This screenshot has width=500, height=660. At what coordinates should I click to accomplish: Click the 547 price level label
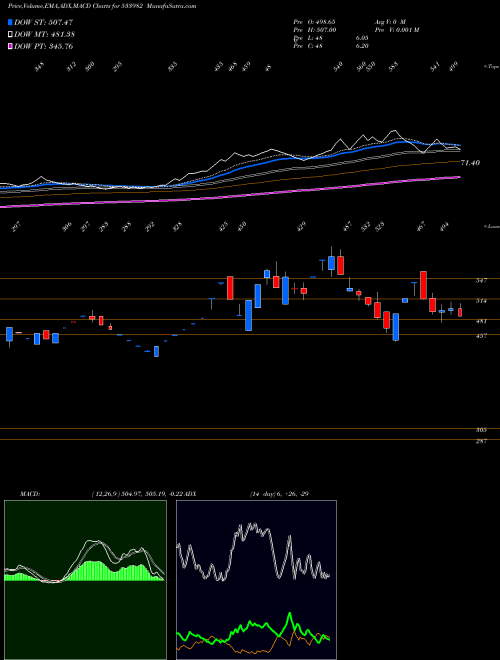[482, 280]
